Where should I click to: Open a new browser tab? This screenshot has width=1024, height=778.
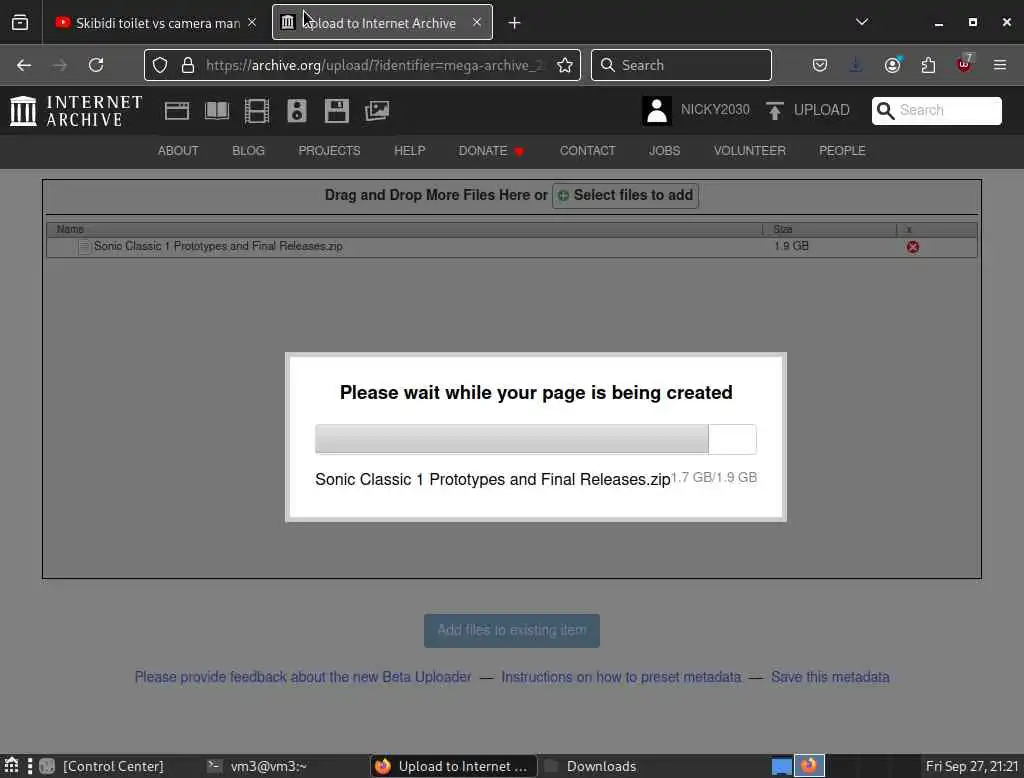[x=515, y=23]
